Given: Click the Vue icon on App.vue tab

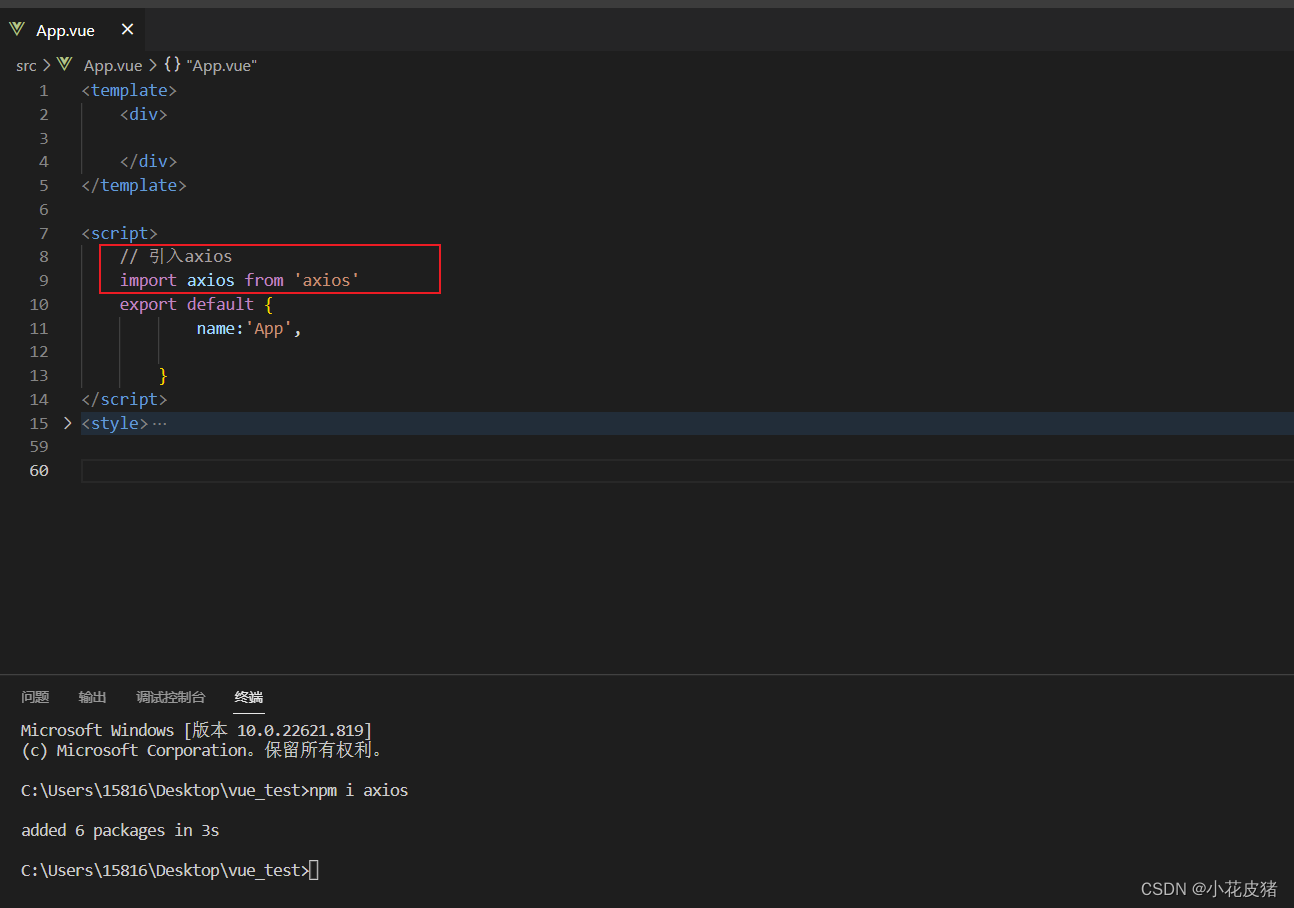Looking at the screenshot, I should tap(17, 30).
